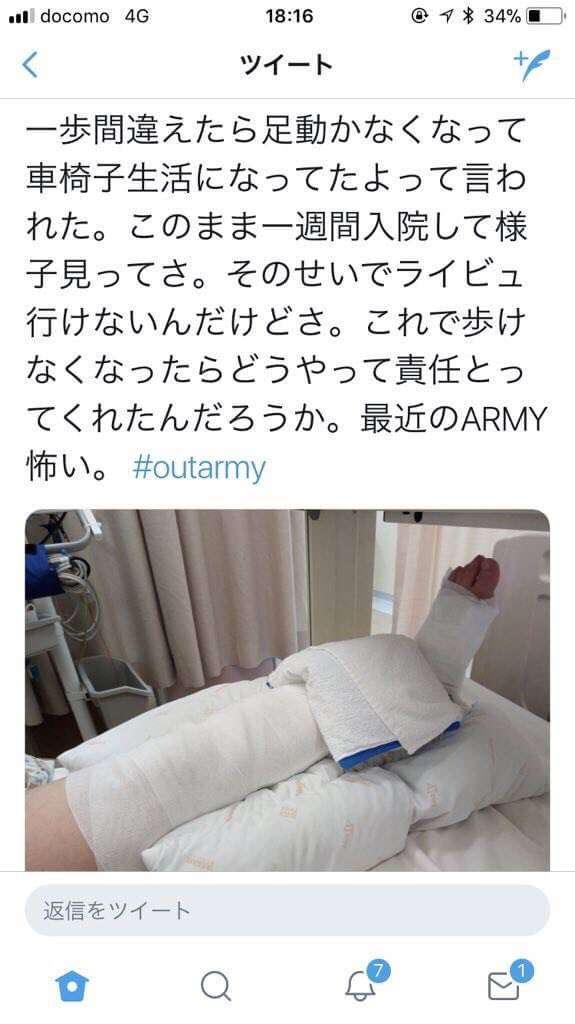575x1024 pixels.
Task: Tap the battery indicator in status bar
Action: click(x=544, y=16)
